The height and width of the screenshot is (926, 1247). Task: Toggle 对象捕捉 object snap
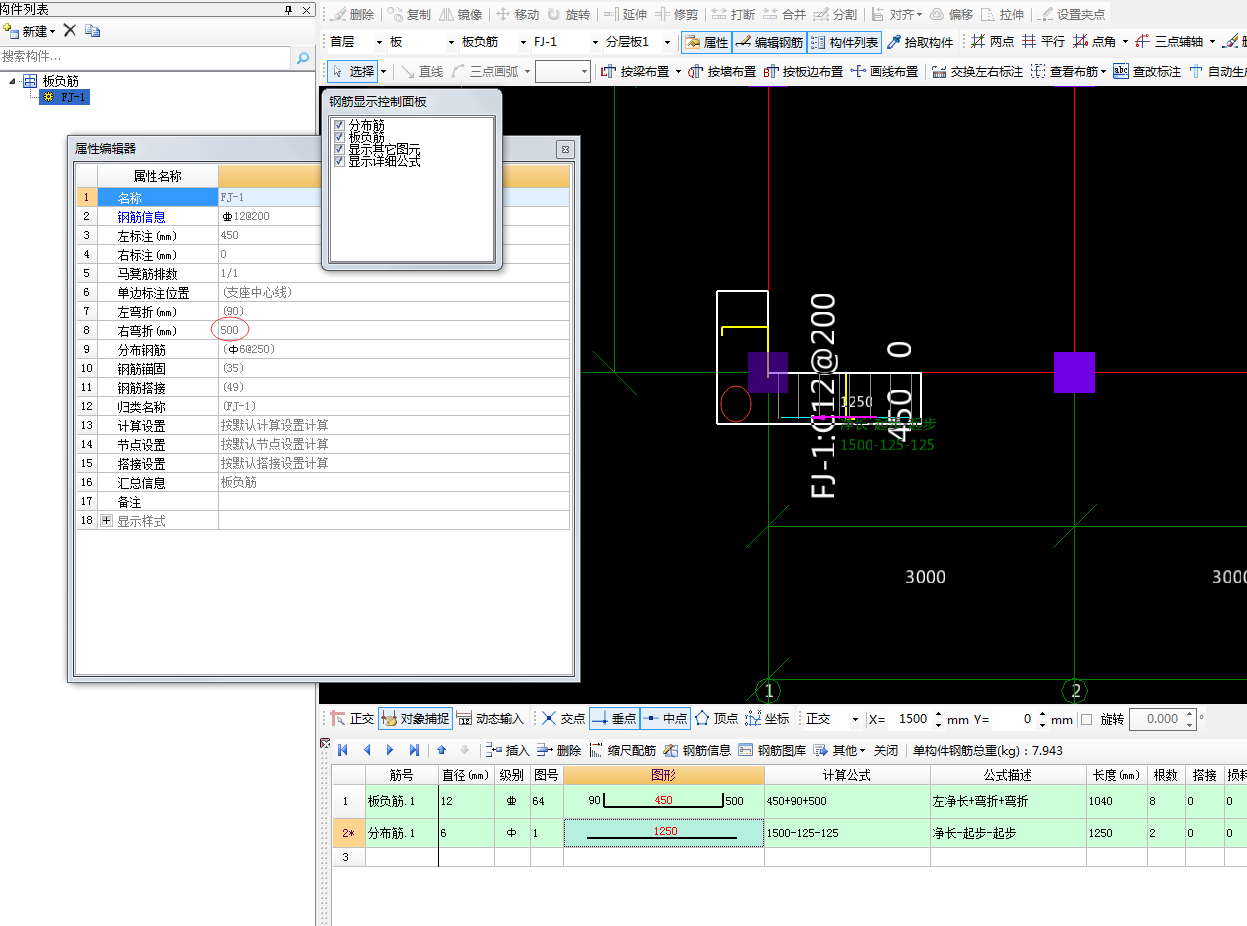416,718
